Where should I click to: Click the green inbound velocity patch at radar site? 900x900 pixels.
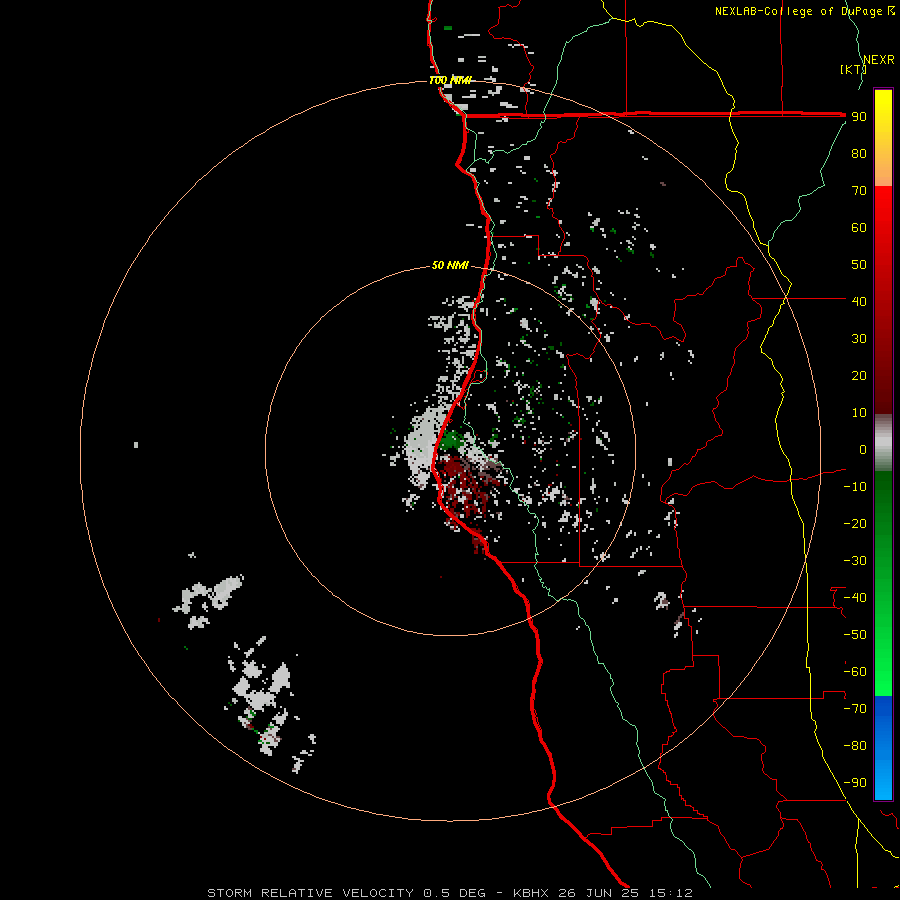click(x=452, y=440)
